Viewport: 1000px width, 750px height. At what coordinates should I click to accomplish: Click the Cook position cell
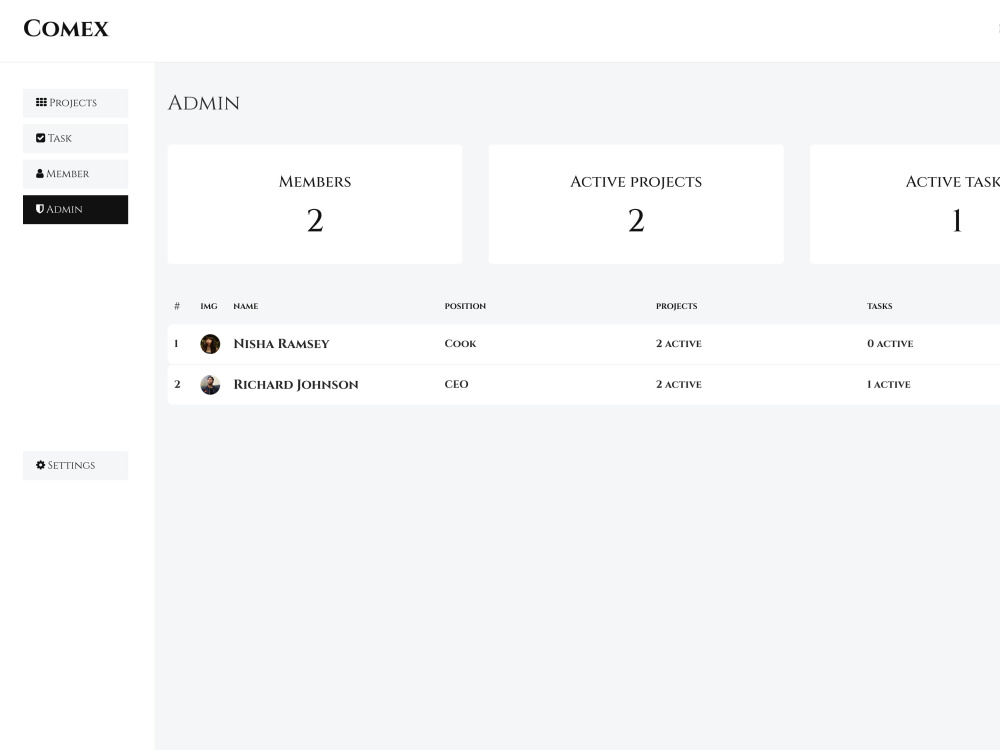[x=460, y=344]
